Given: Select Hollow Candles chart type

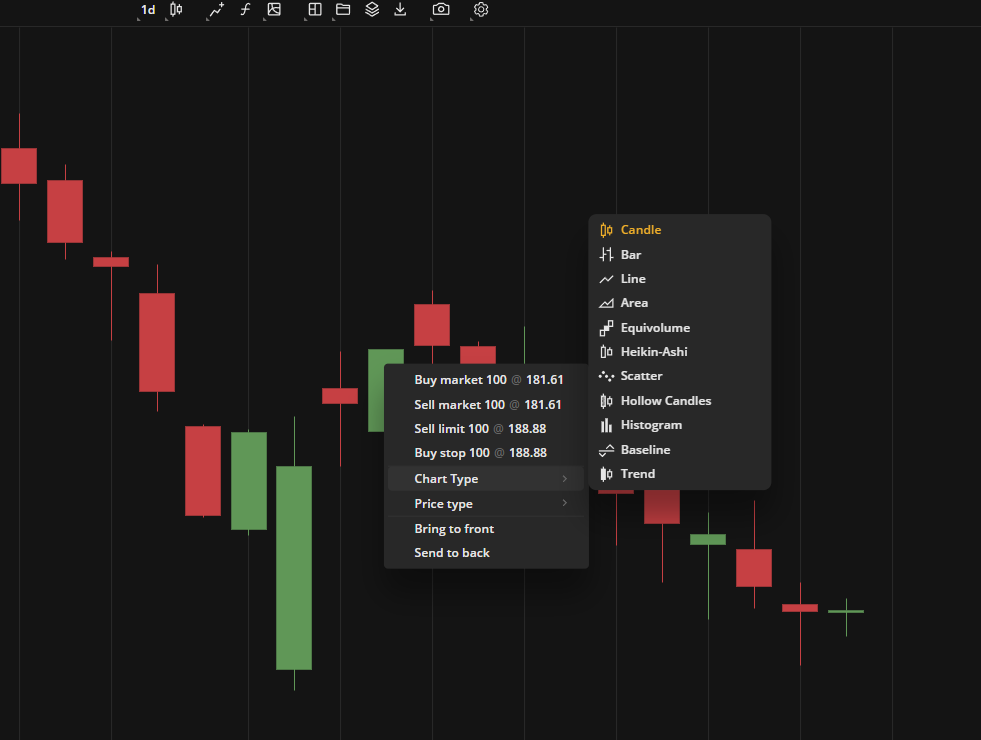Looking at the screenshot, I should point(679,401).
